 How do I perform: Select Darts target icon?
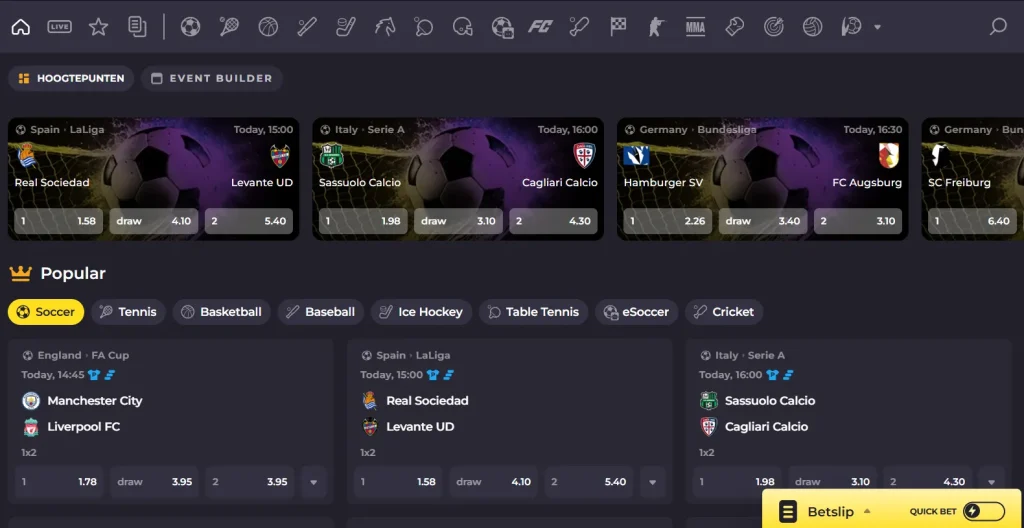(774, 27)
